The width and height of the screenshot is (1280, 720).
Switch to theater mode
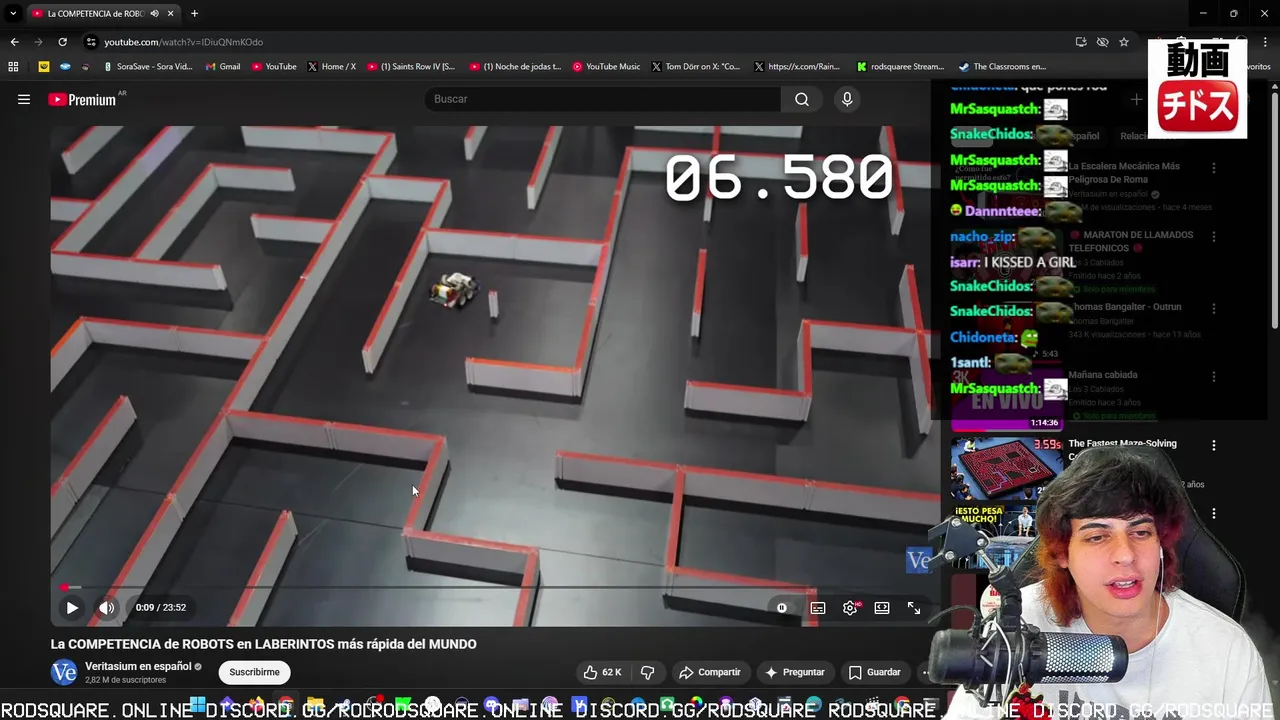click(882, 607)
